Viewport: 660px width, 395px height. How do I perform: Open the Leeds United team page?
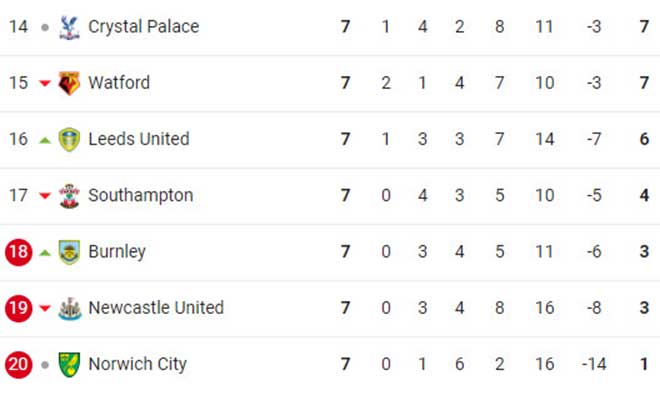coord(139,139)
